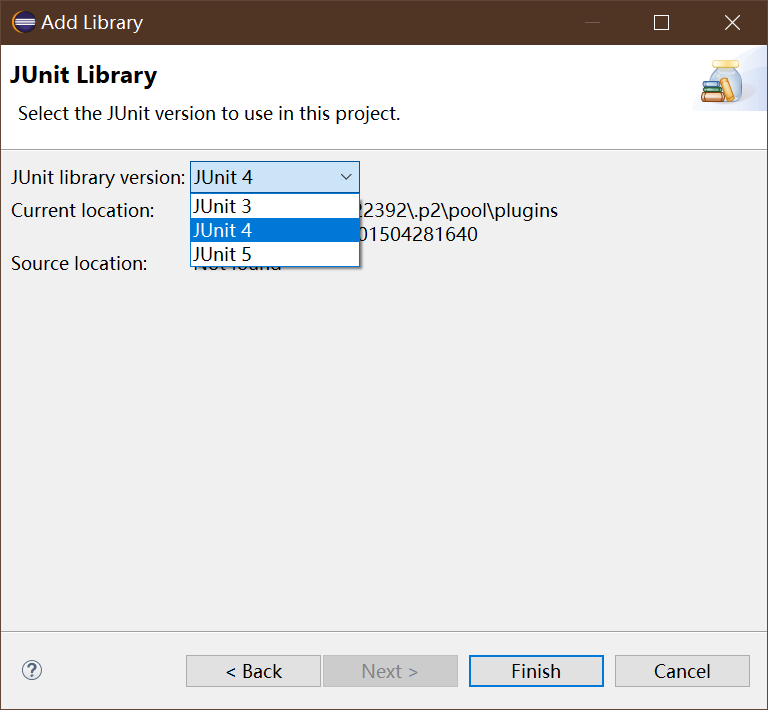Screen dimensions: 768x710
Task: Click the 'Current location:' label
Action: (x=83, y=211)
